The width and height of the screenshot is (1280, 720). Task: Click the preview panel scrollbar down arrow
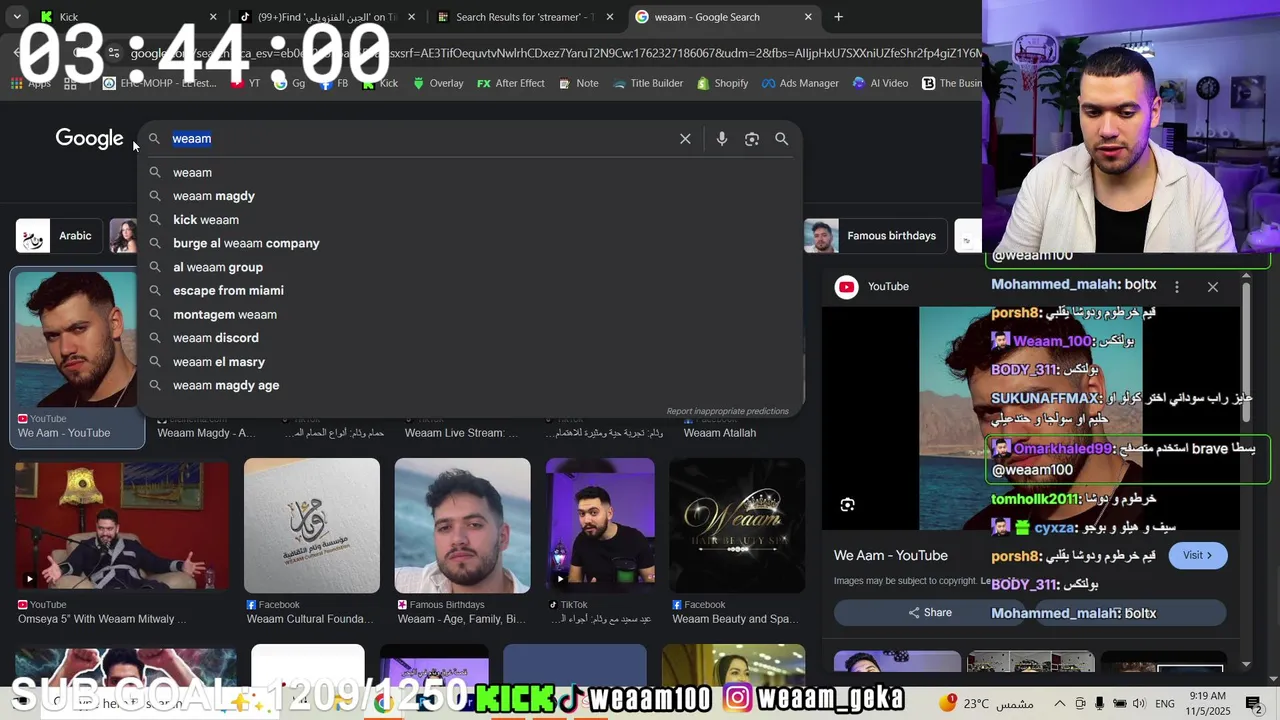click(1246, 664)
